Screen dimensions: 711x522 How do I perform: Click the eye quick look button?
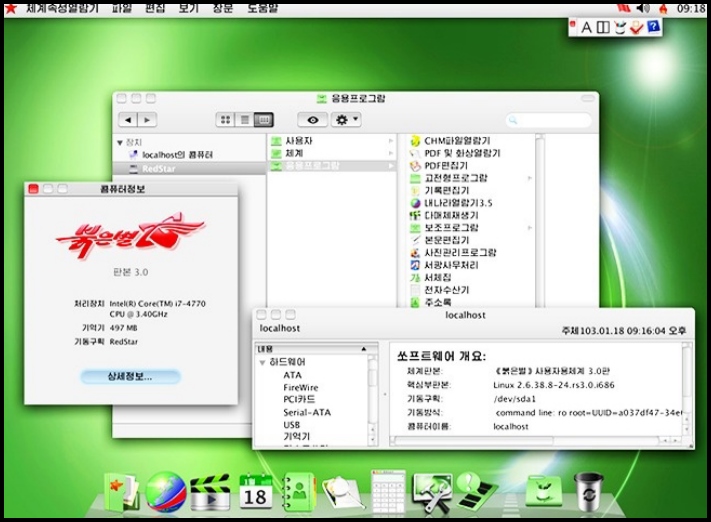pyautogui.click(x=312, y=120)
